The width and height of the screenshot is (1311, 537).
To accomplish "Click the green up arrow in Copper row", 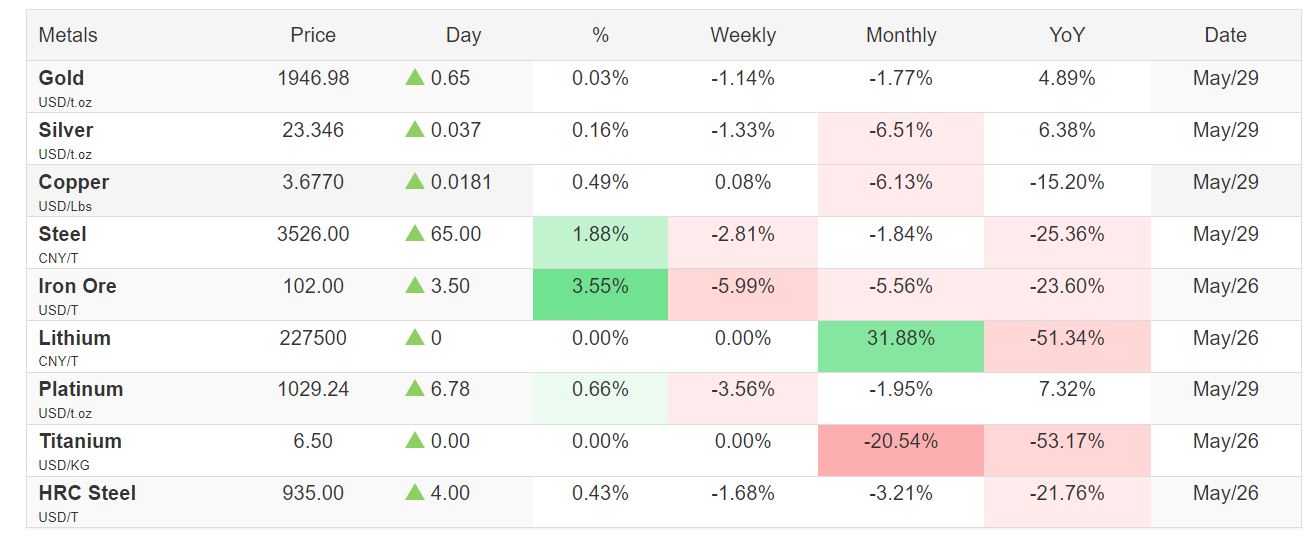I will [x=415, y=182].
